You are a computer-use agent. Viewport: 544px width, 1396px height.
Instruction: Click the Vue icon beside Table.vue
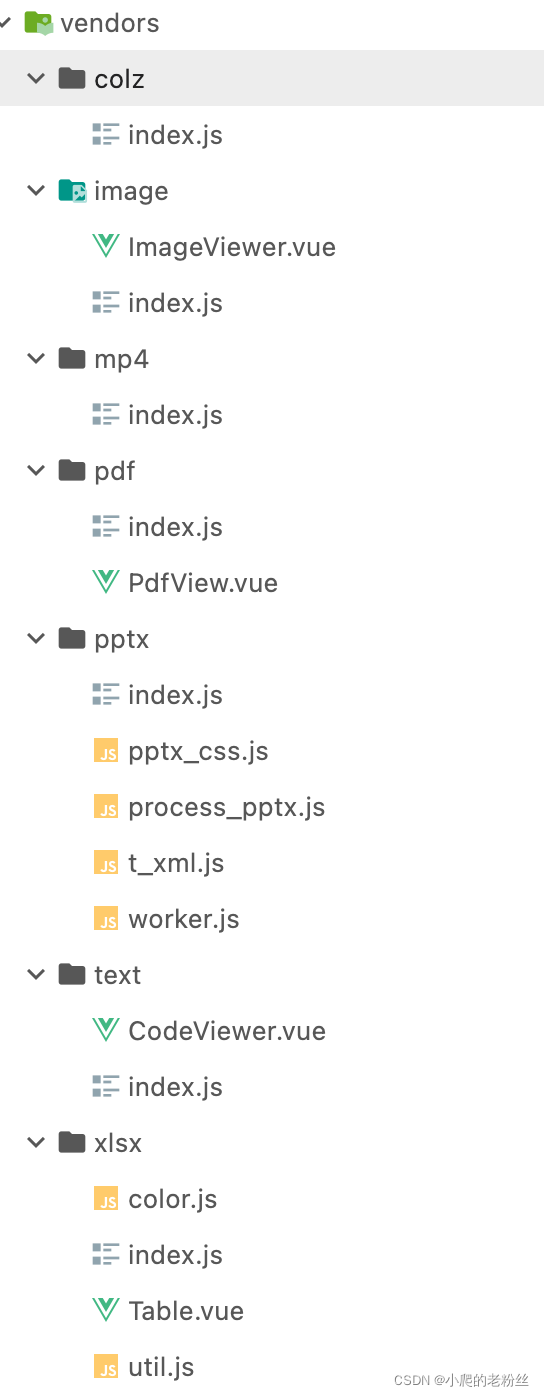(106, 1310)
